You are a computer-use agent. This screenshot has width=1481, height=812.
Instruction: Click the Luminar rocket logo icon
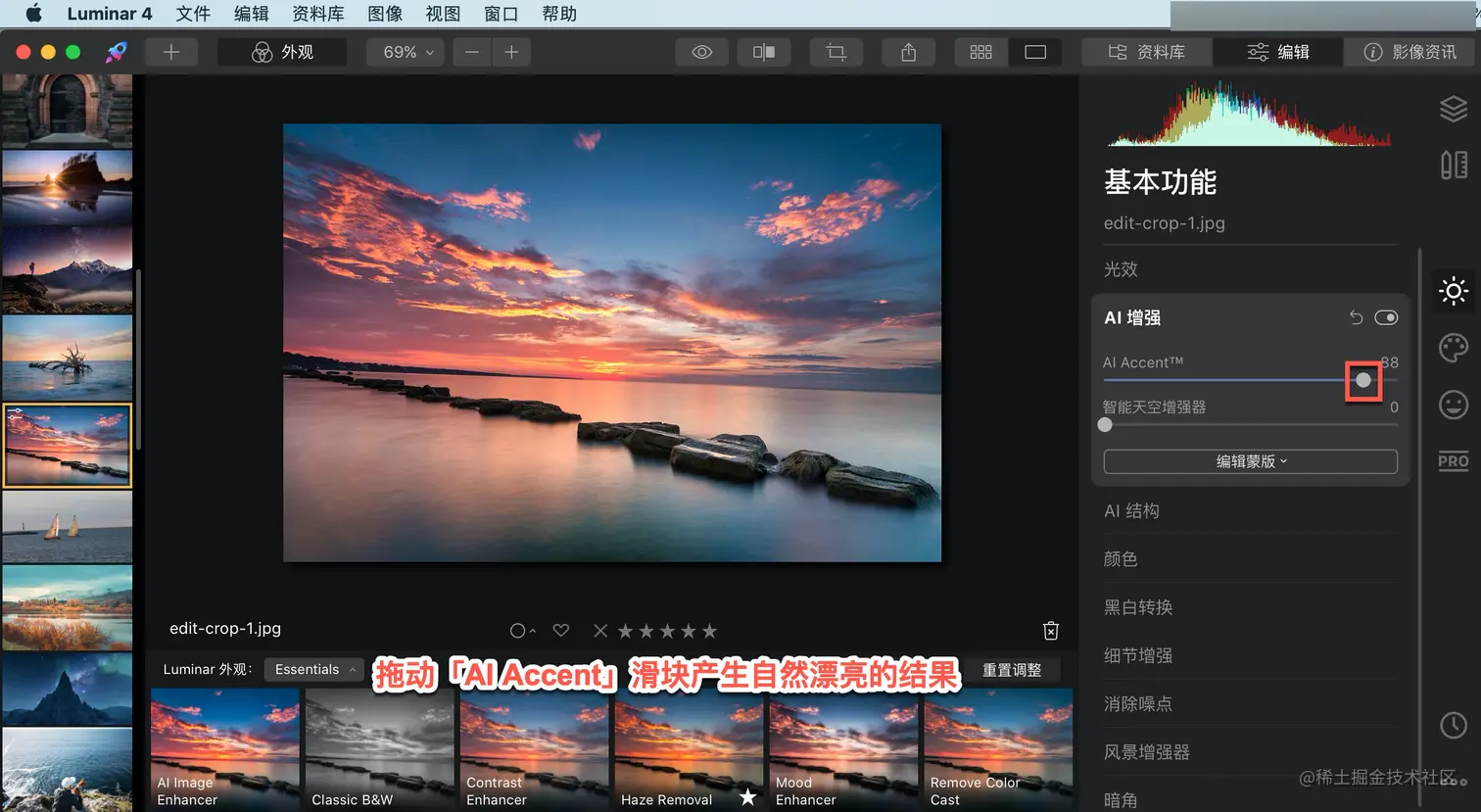point(116,52)
